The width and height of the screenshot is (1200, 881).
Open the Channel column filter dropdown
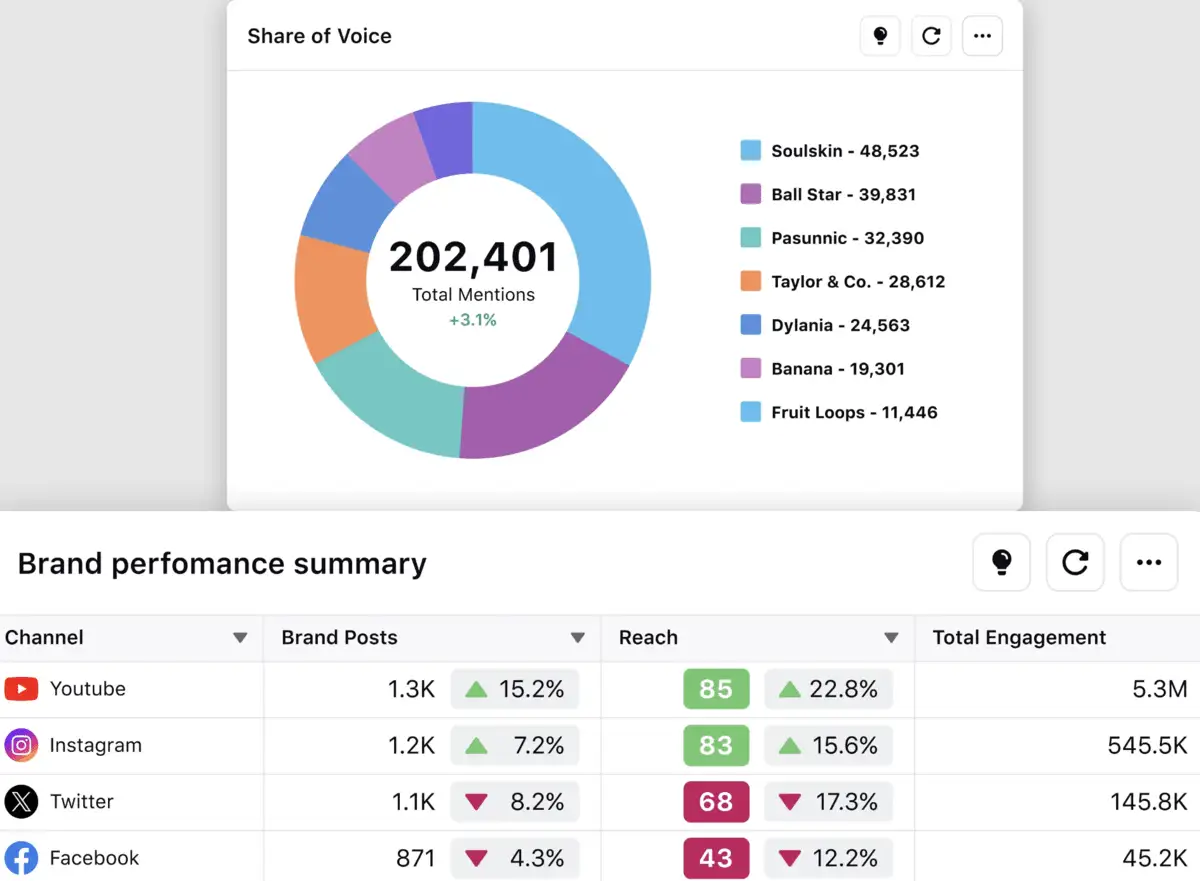click(240, 637)
